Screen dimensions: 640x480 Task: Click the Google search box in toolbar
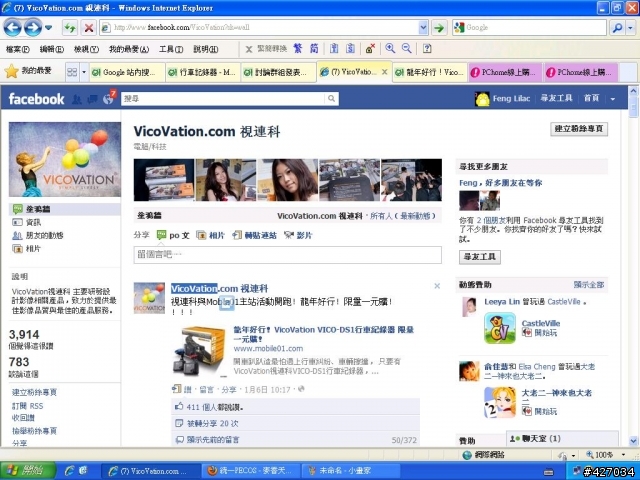tap(529, 27)
